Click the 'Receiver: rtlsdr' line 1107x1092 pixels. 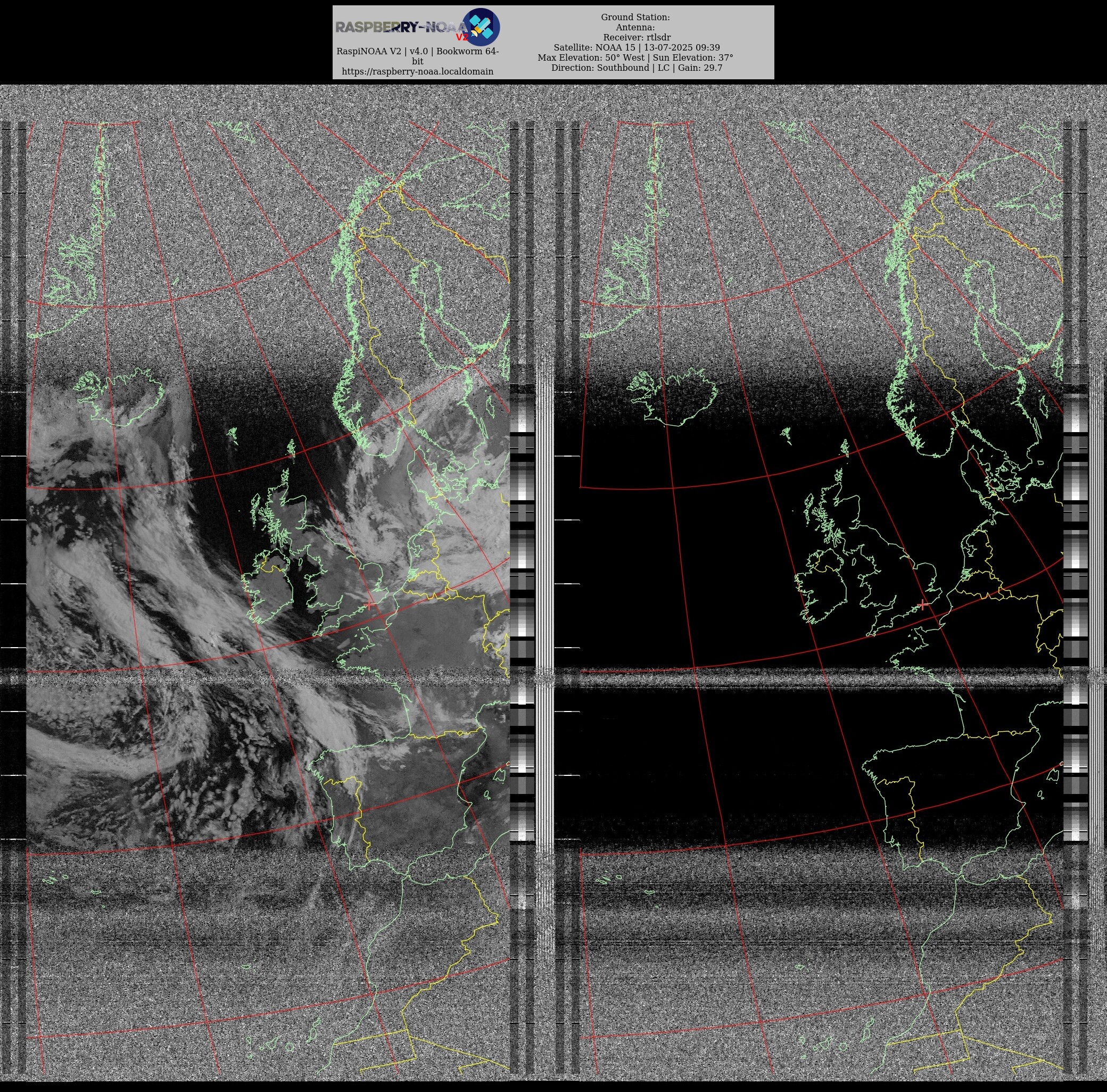[637, 37]
